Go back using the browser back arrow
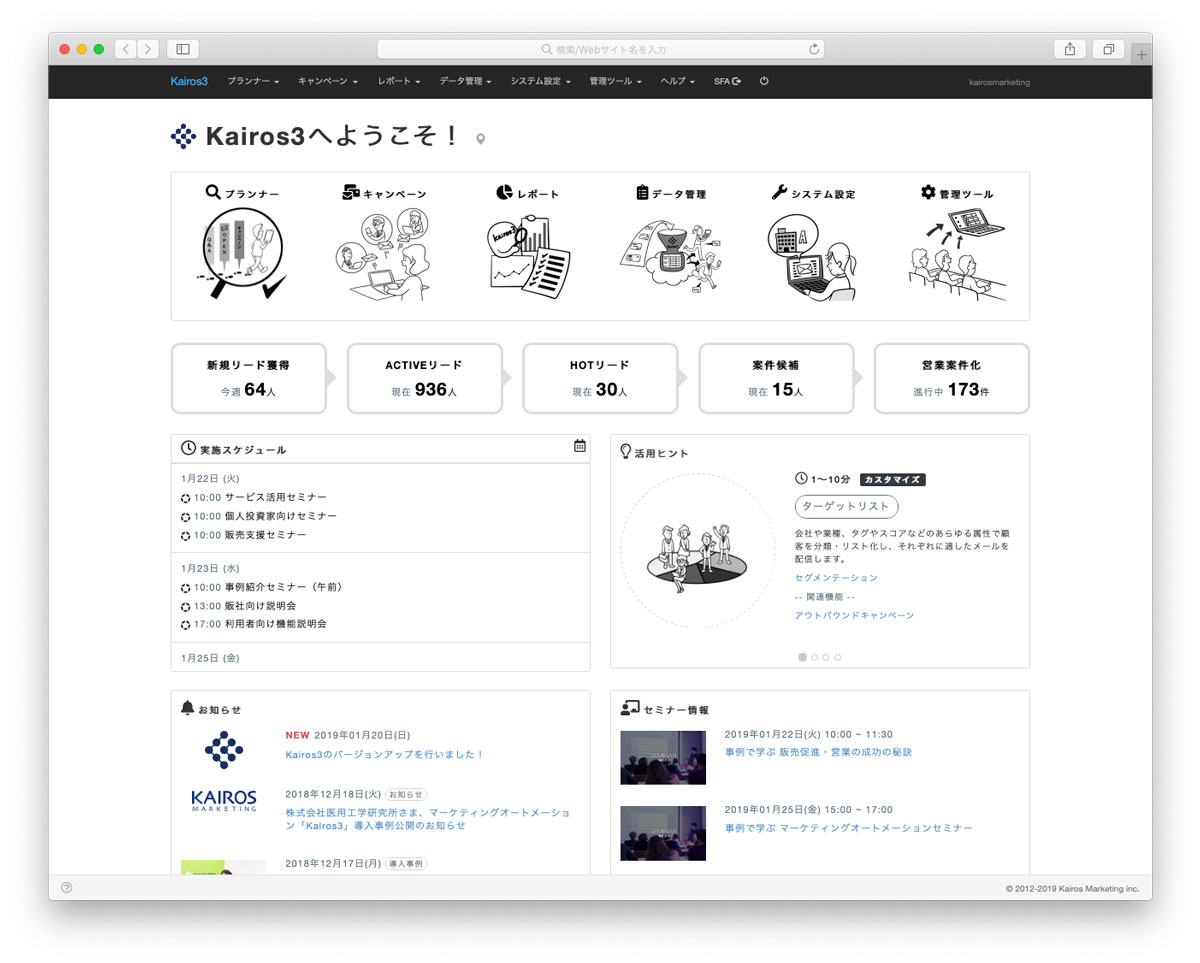The height and width of the screenshot is (963, 1200). click(126, 49)
